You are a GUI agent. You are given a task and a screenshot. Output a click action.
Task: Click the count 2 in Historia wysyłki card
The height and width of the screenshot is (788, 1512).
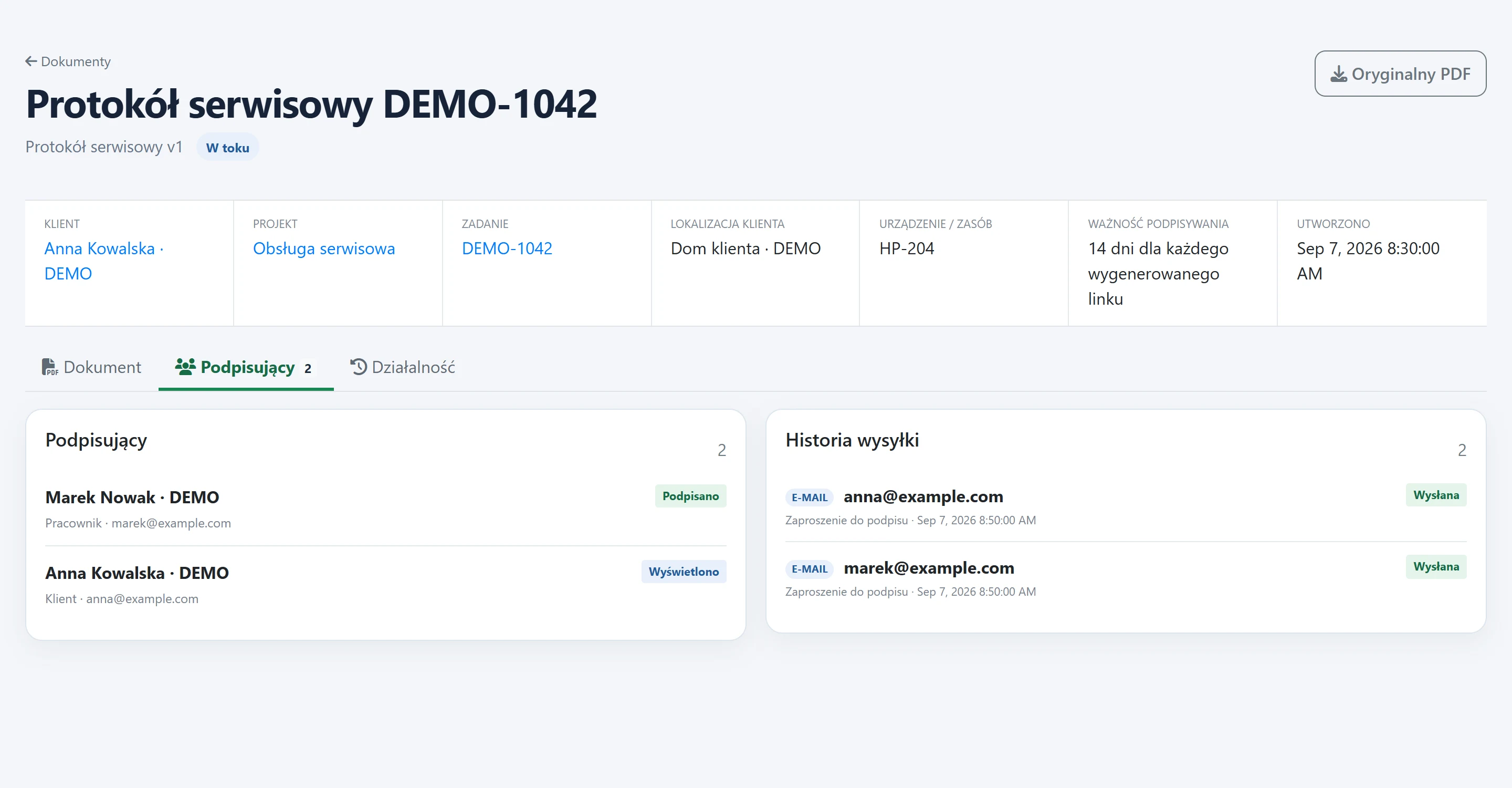[1462, 450]
